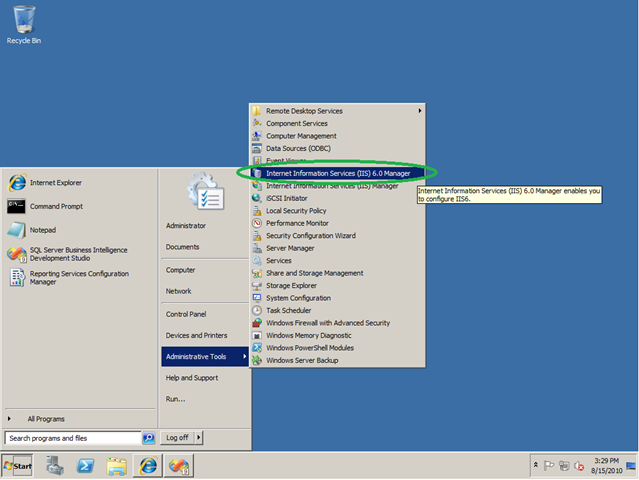Click the Windows Server Backup icon
This screenshot has width=639, height=480.
pyautogui.click(x=257, y=360)
